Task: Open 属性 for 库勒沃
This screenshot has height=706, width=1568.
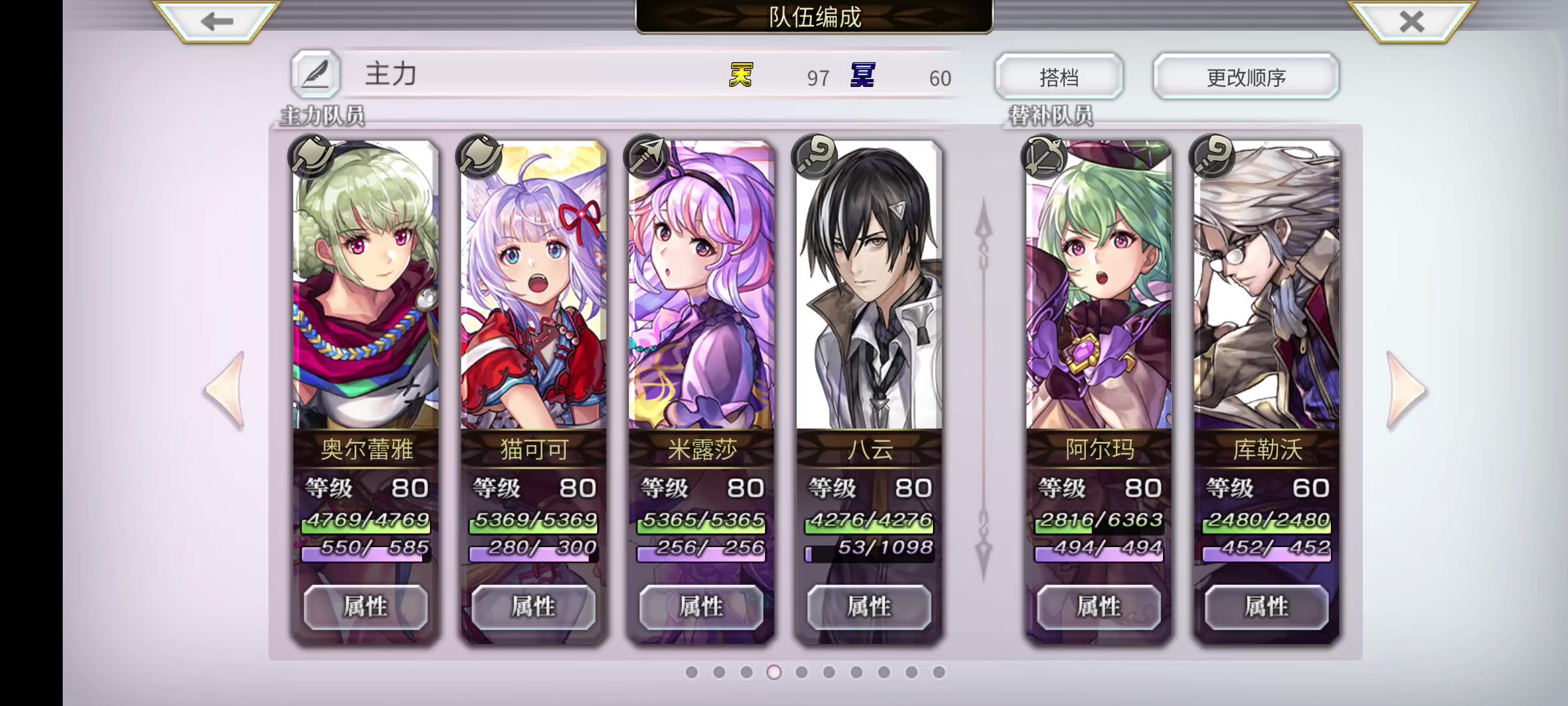Action: coord(1266,607)
